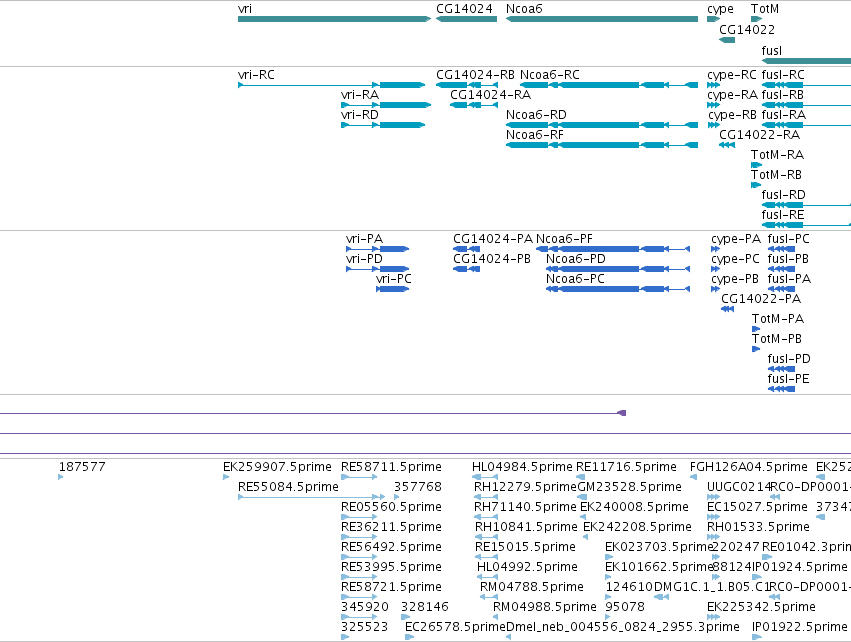Viewport: 851px width, 642px height.
Task: Click the vri-RD transcript label
Action: [x=360, y=115]
